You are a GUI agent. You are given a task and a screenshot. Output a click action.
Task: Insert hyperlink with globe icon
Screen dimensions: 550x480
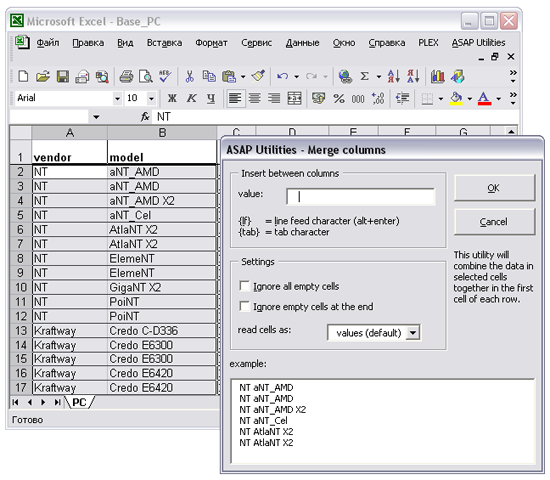click(345, 76)
